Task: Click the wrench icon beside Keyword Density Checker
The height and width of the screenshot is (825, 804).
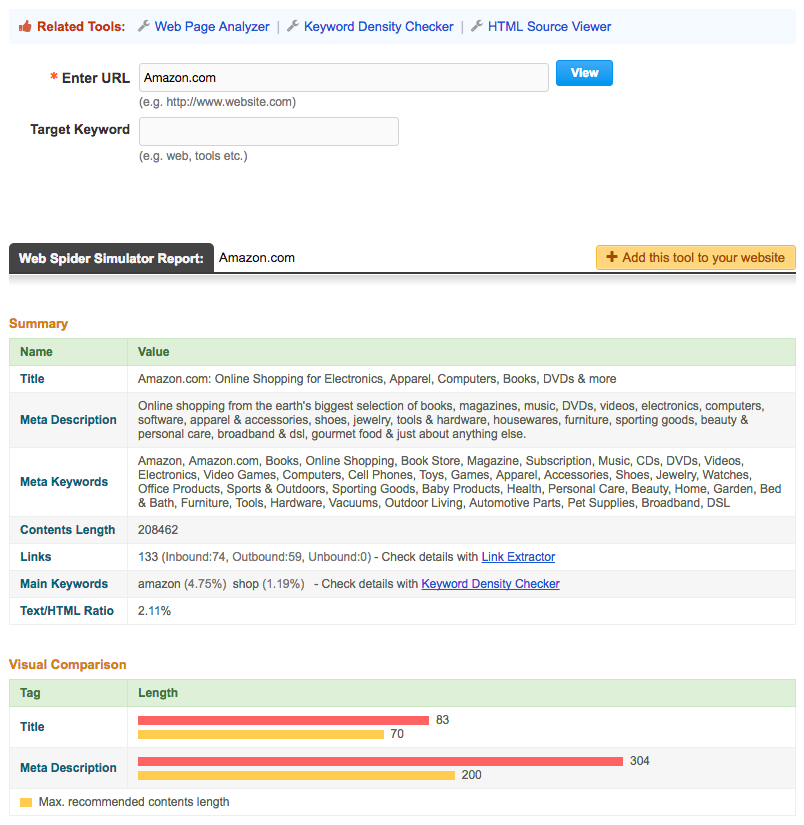Action: (293, 27)
